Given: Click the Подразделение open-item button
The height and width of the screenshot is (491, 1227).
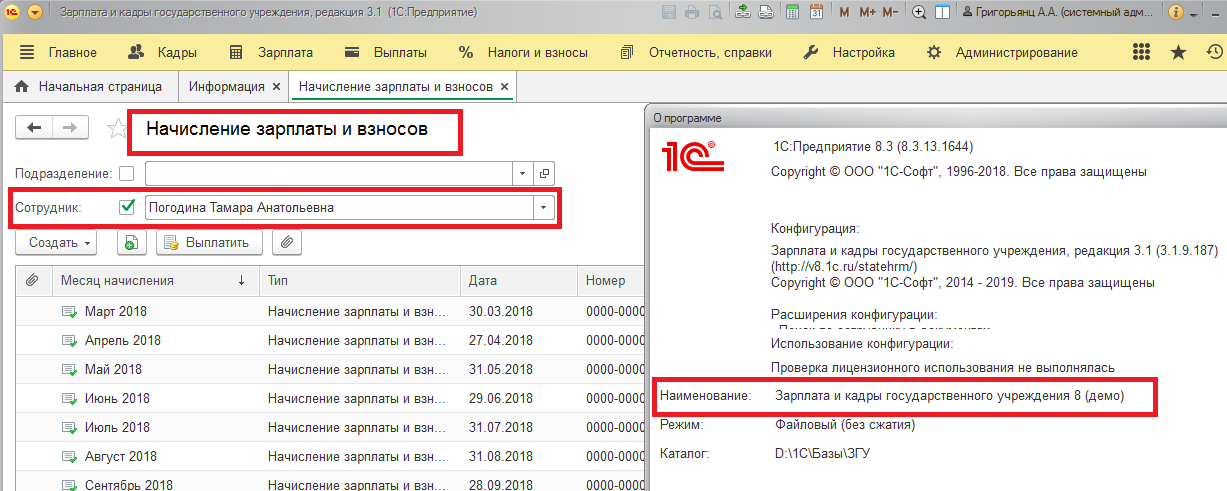Looking at the screenshot, I should coord(544,172).
